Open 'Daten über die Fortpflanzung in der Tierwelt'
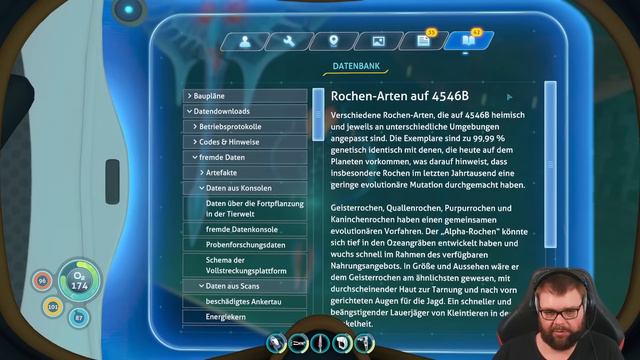 coord(245,209)
